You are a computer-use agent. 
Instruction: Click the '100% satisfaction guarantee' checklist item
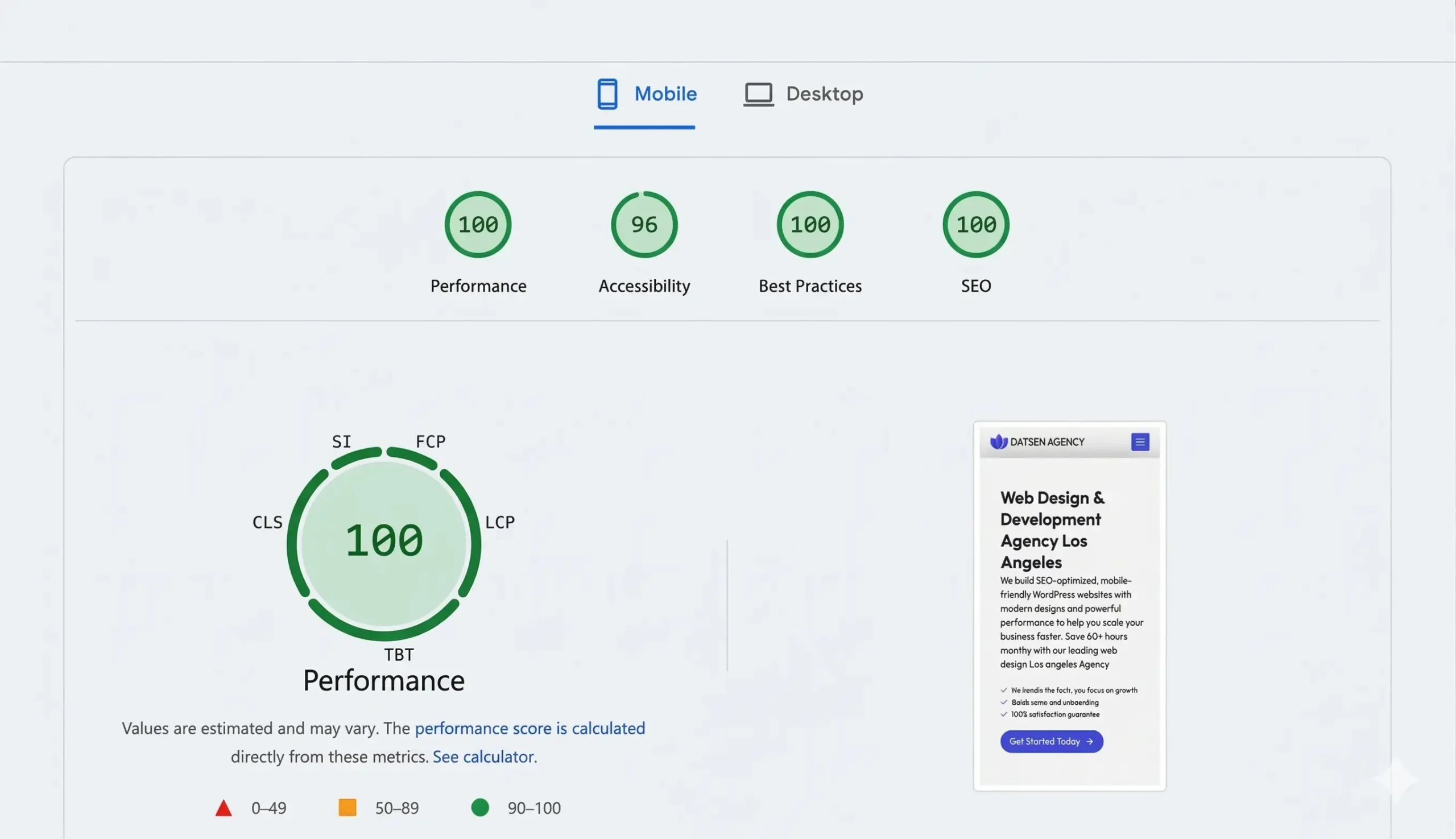1050,714
